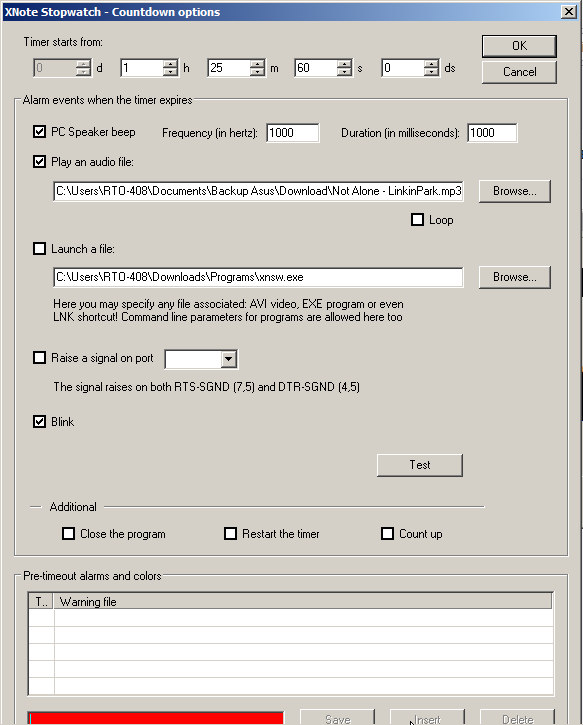Click the minutes field showing 25

[x=229, y=68]
